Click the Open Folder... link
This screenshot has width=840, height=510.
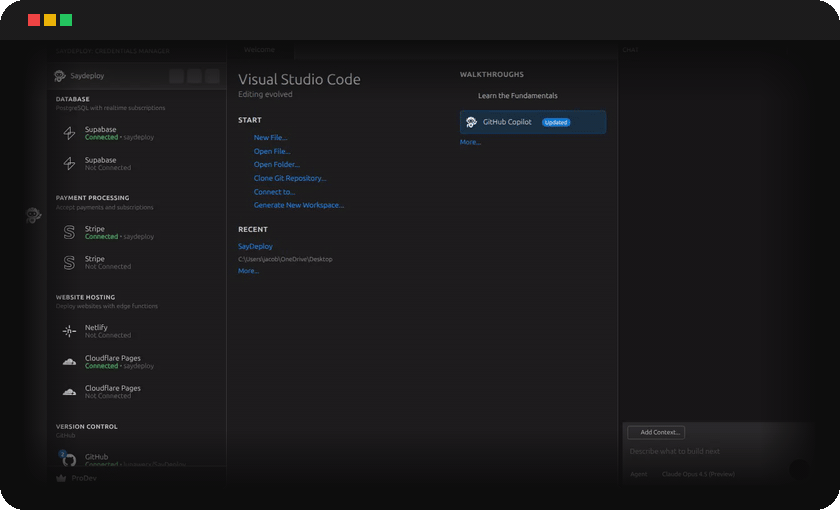click(x=277, y=164)
